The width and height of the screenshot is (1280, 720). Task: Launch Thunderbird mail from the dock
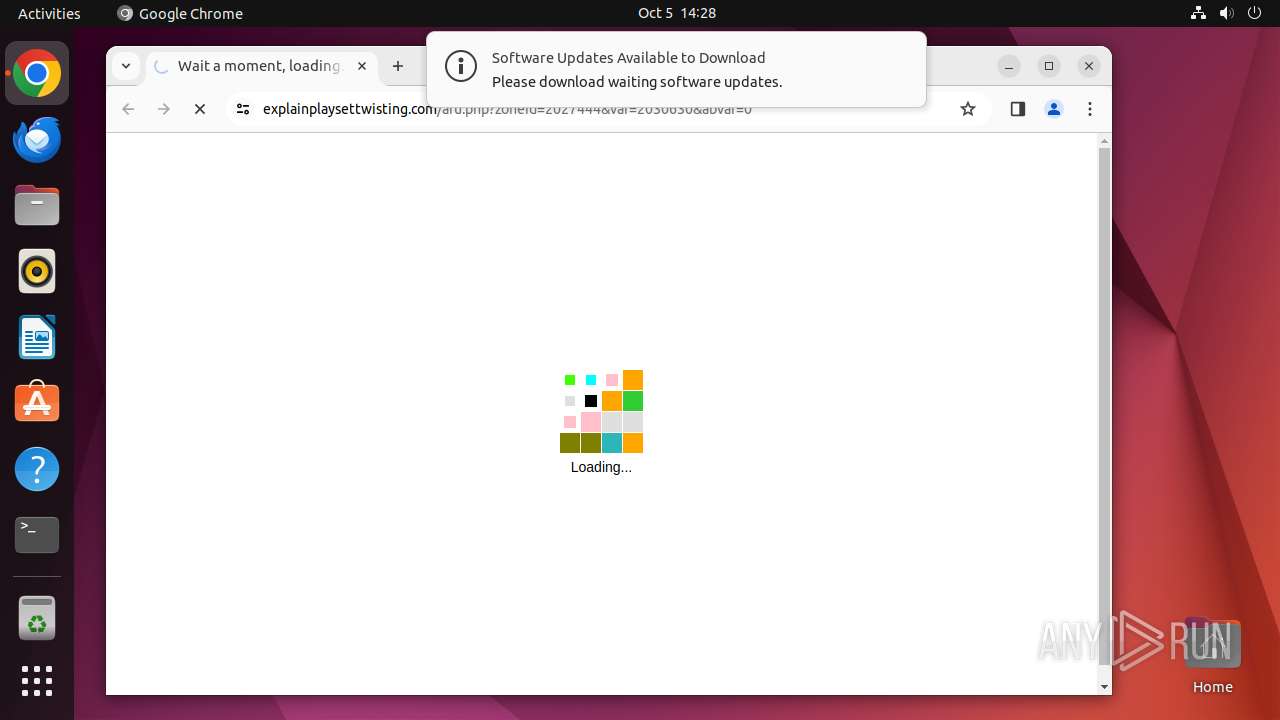pyautogui.click(x=37, y=139)
